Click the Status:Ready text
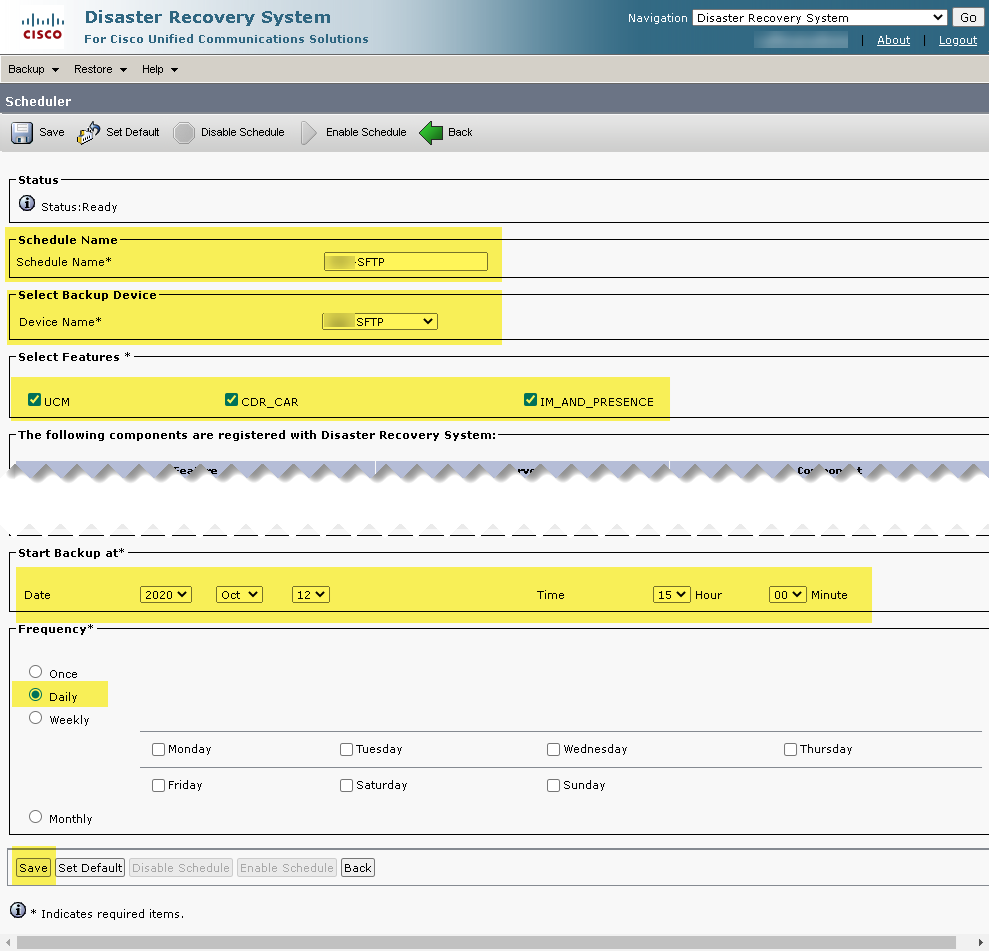989x951 pixels. click(79, 207)
